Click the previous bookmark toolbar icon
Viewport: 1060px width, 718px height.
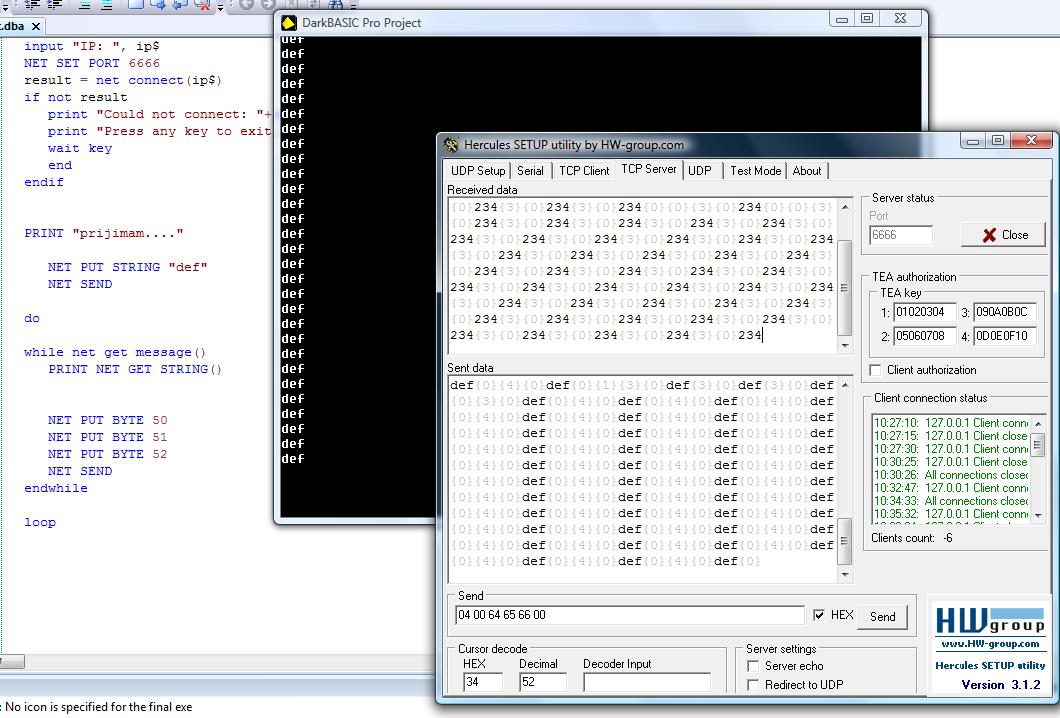coord(180,5)
